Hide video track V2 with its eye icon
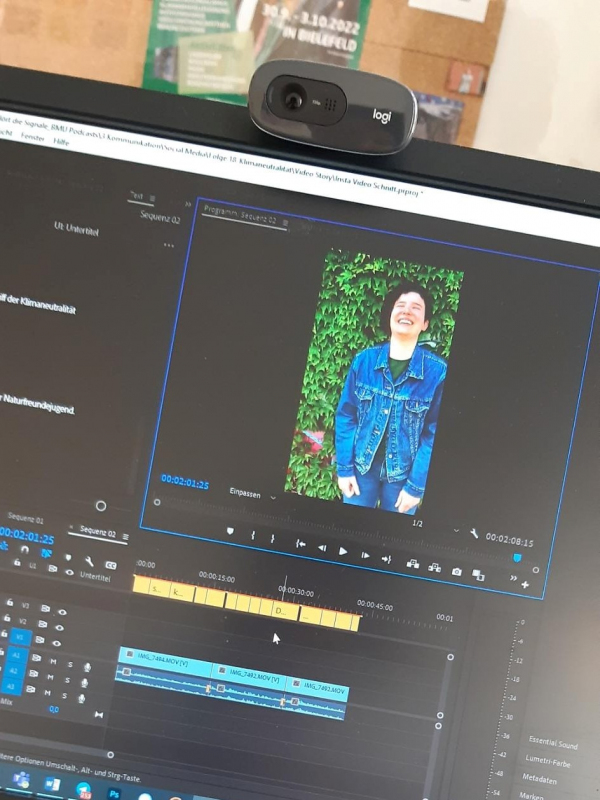600x800 pixels. 60,628
